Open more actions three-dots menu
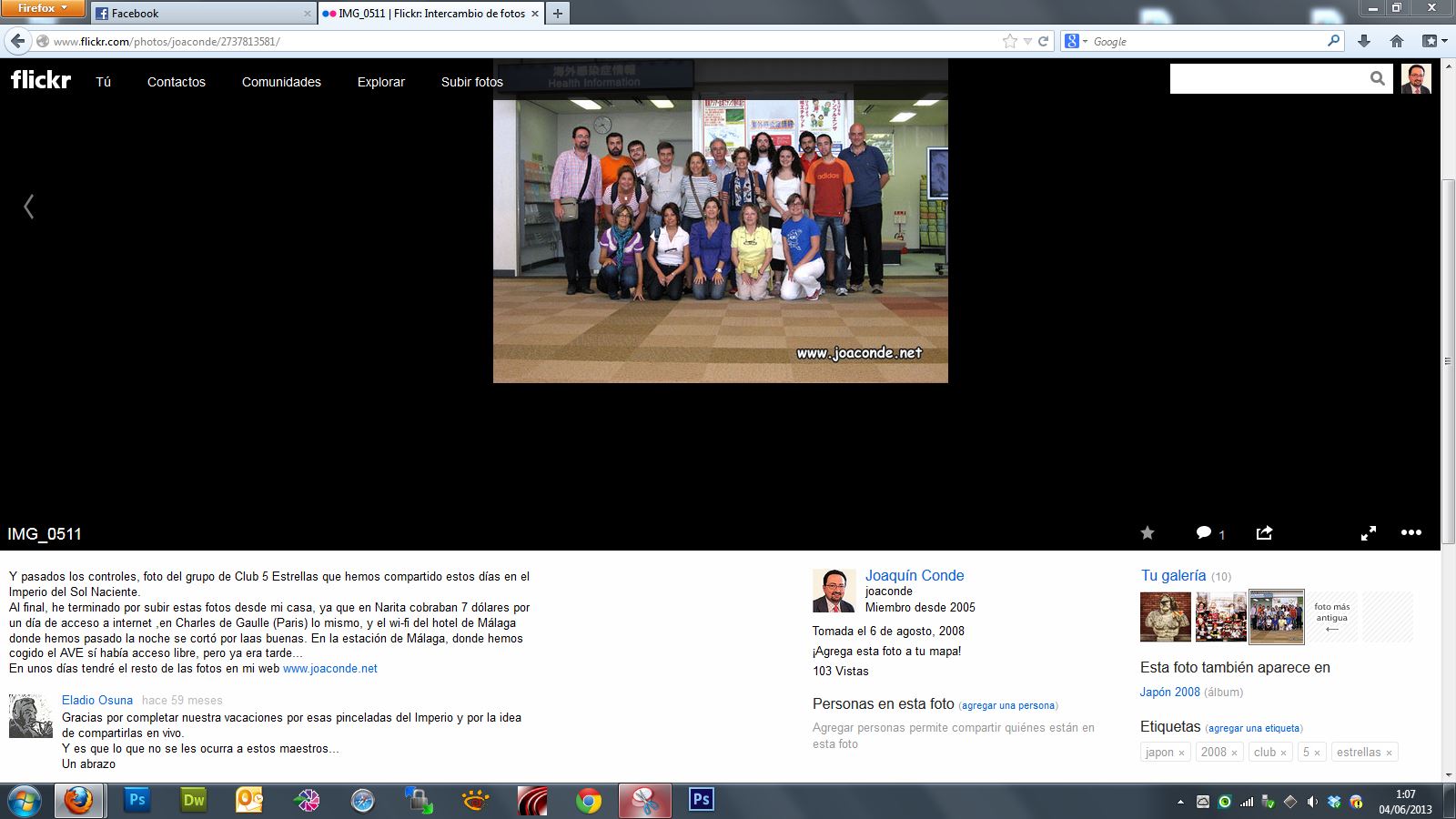This screenshot has width=1456, height=819. (x=1410, y=533)
